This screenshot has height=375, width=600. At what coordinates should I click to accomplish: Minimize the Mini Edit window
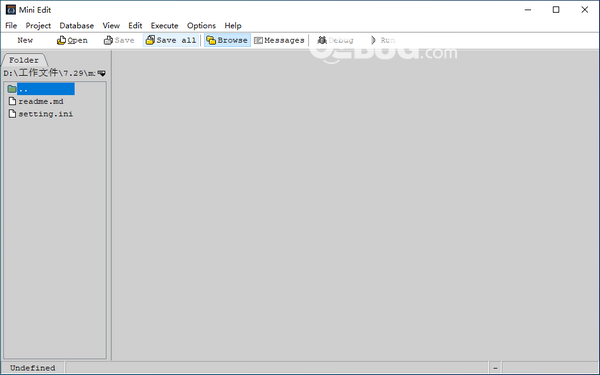point(528,10)
